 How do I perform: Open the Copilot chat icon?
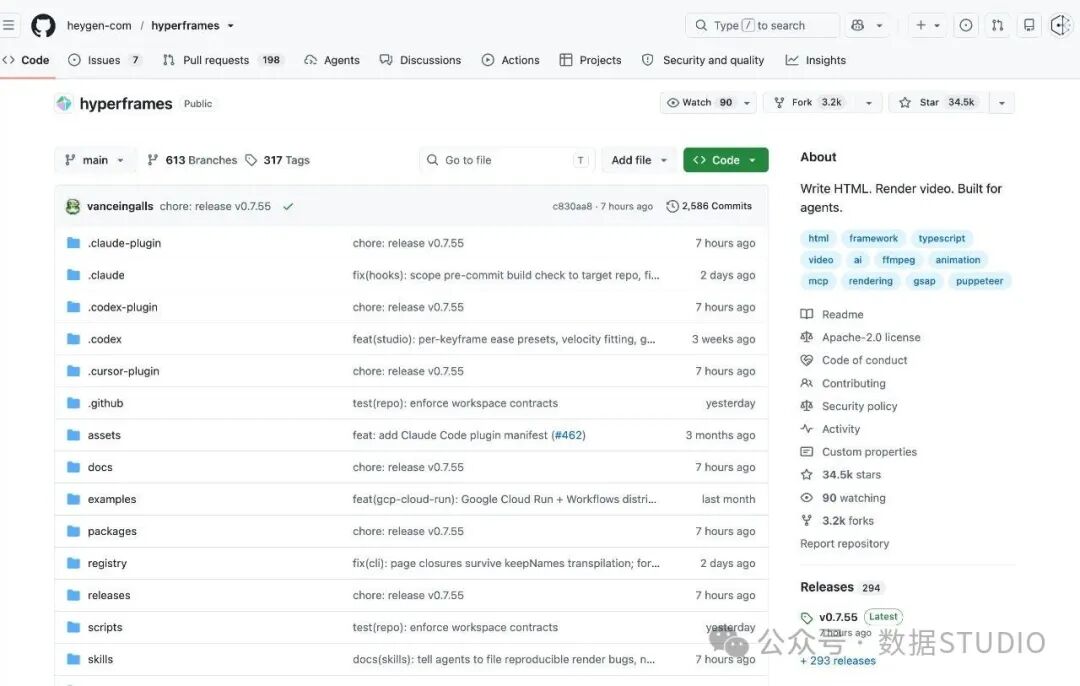click(858, 25)
